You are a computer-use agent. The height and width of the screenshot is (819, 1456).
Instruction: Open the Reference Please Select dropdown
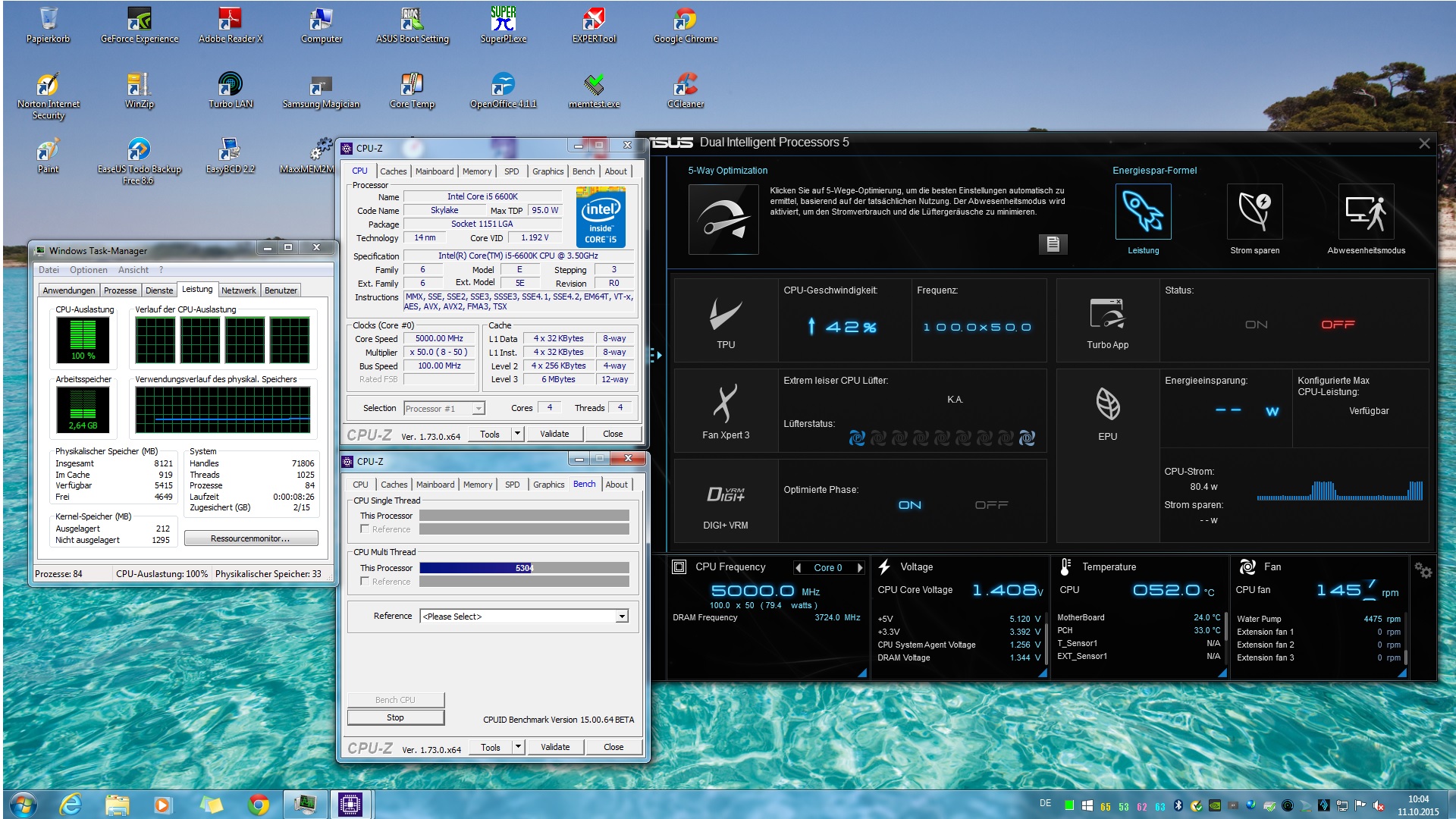[622, 617]
